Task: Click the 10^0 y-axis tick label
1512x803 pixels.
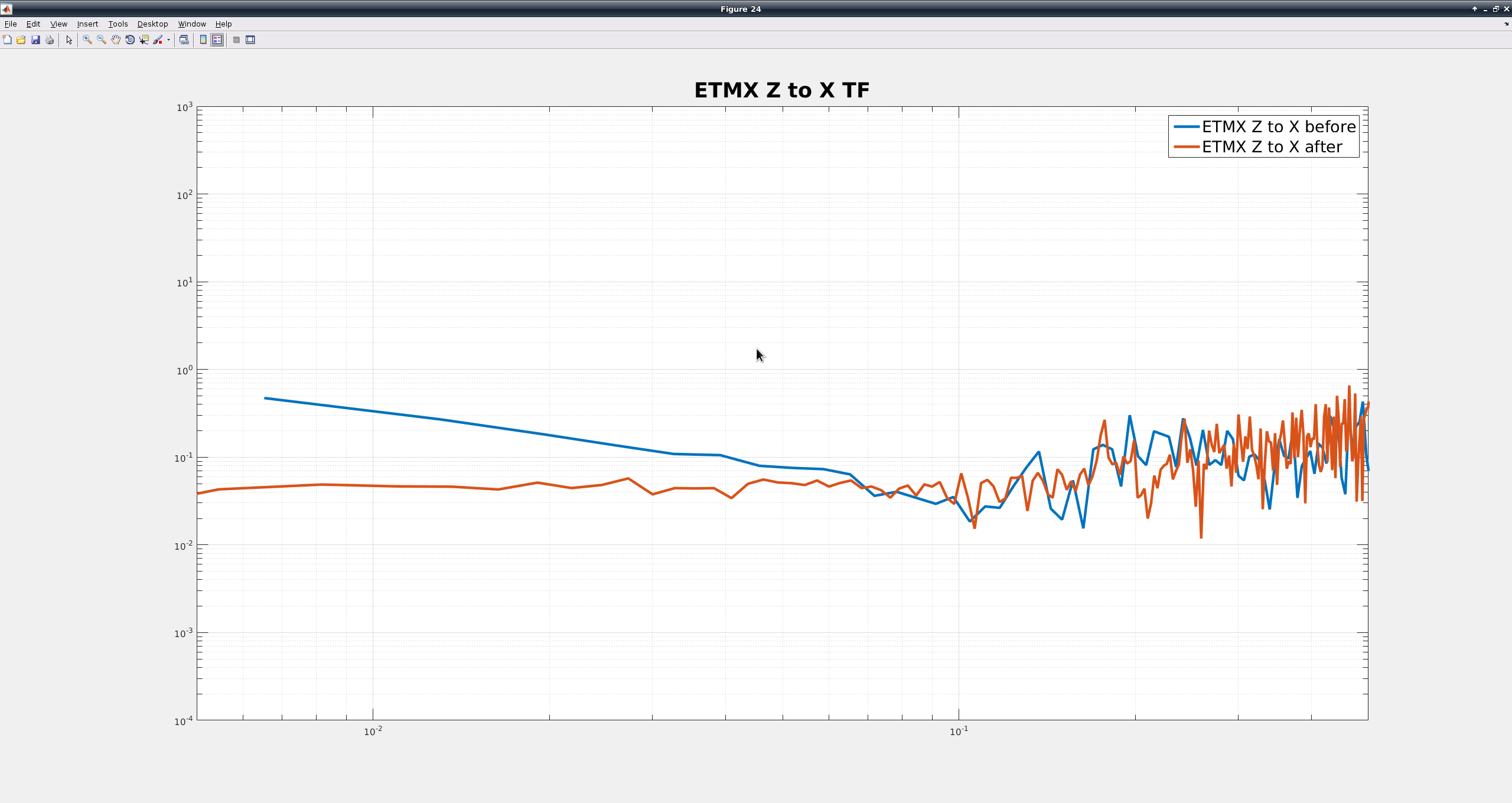Action: [x=184, y=370]
